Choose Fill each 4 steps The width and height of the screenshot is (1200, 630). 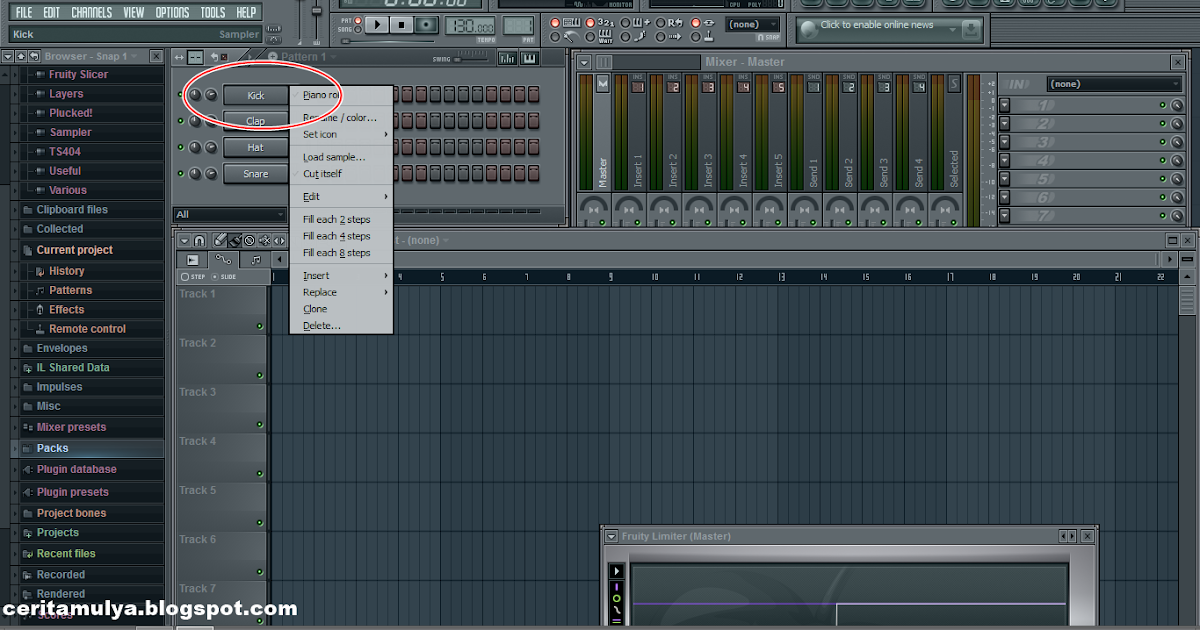tap(341, 236)
